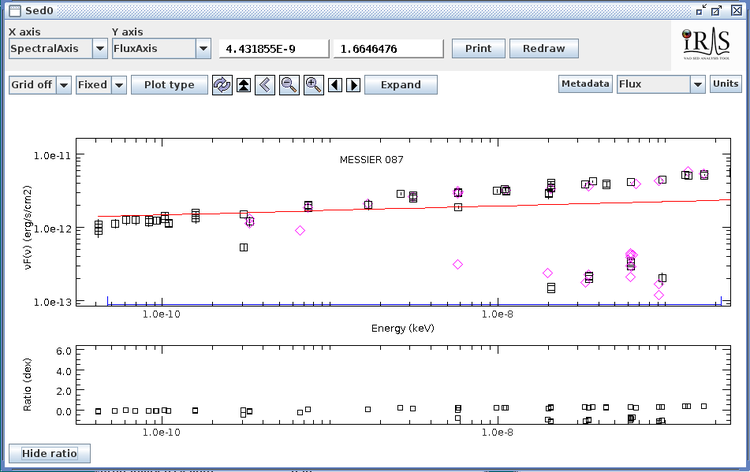This screenshot has height=472, width=750.
Task: Click the Iris logo
Action: pyautogui.click(x=706, y=44)
